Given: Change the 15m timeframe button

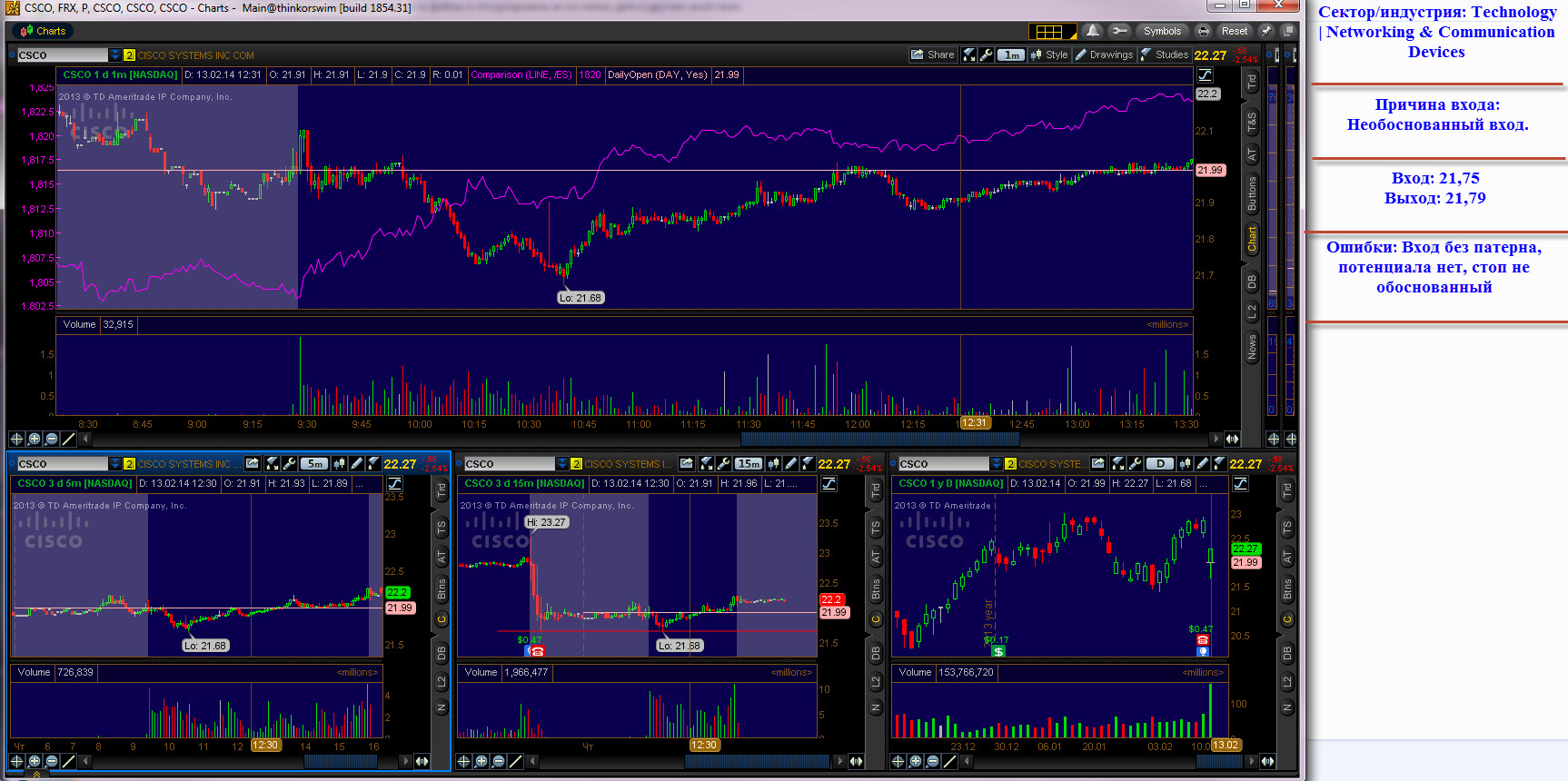Looking at the screenshot, I should [x=749, y=463].
